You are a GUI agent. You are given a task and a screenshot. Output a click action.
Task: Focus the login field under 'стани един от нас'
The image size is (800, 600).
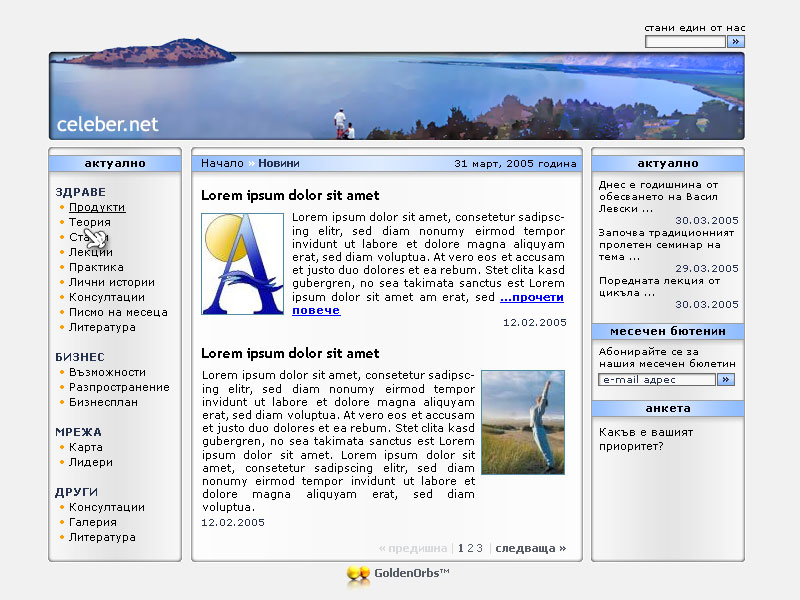point(685,42)
